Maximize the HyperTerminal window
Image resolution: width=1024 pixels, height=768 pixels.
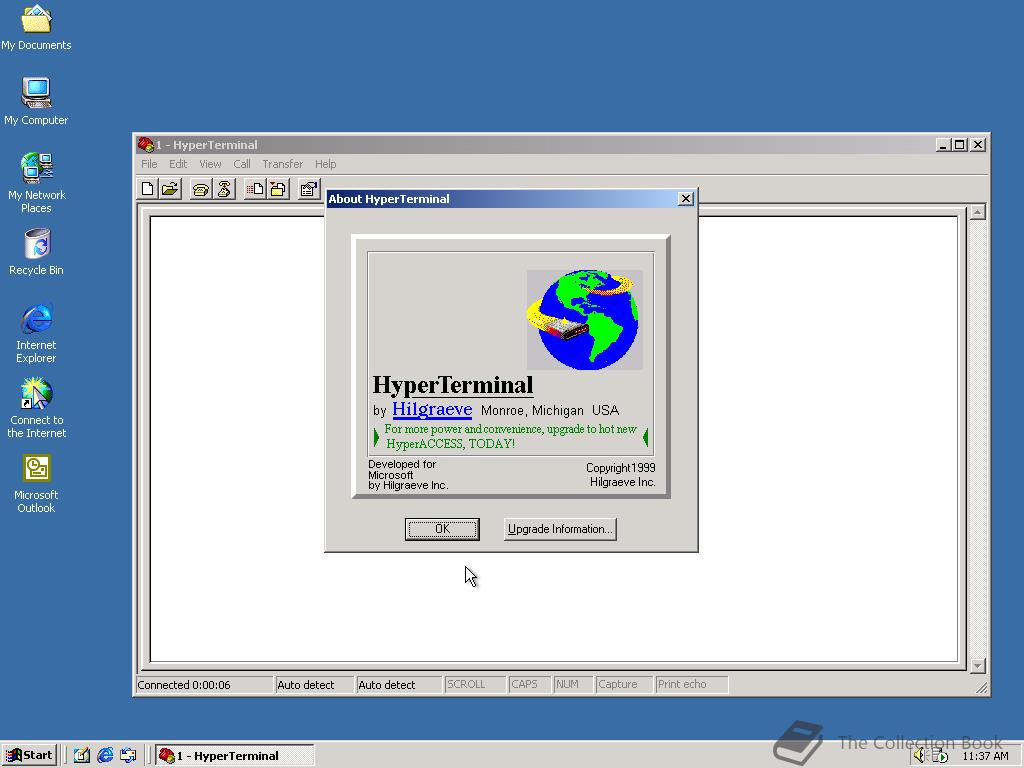click(959, 144)
